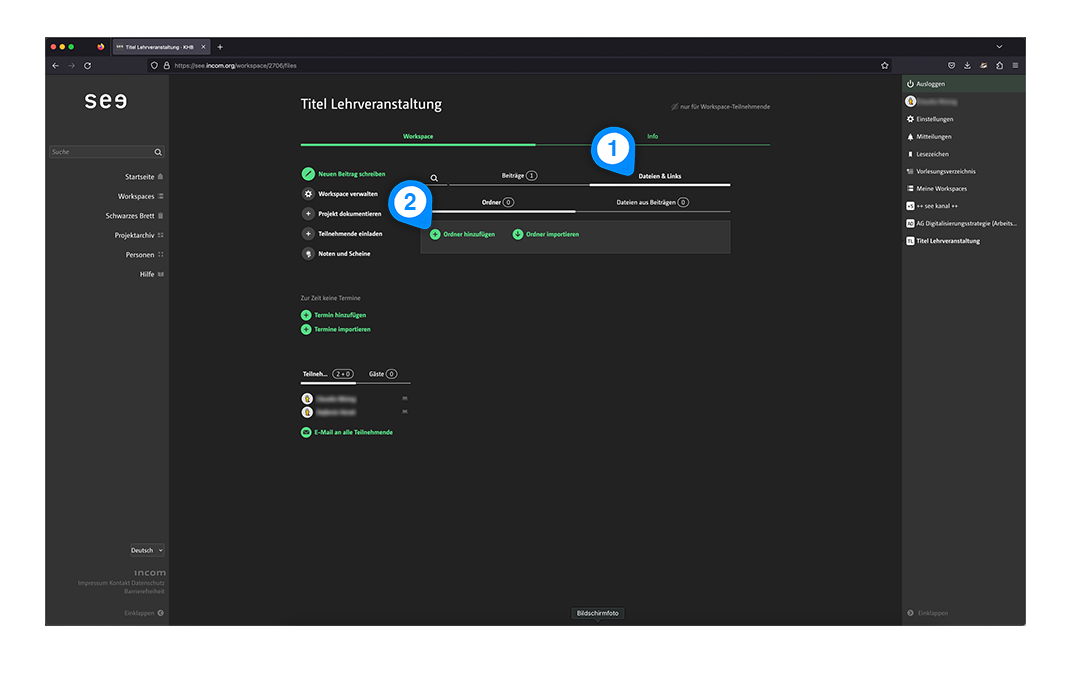Image resolution: width=1070 pixels, height=697 pixels.
Task: Click the Lesezeichen bookmark icon
Action: coord(910,154)
